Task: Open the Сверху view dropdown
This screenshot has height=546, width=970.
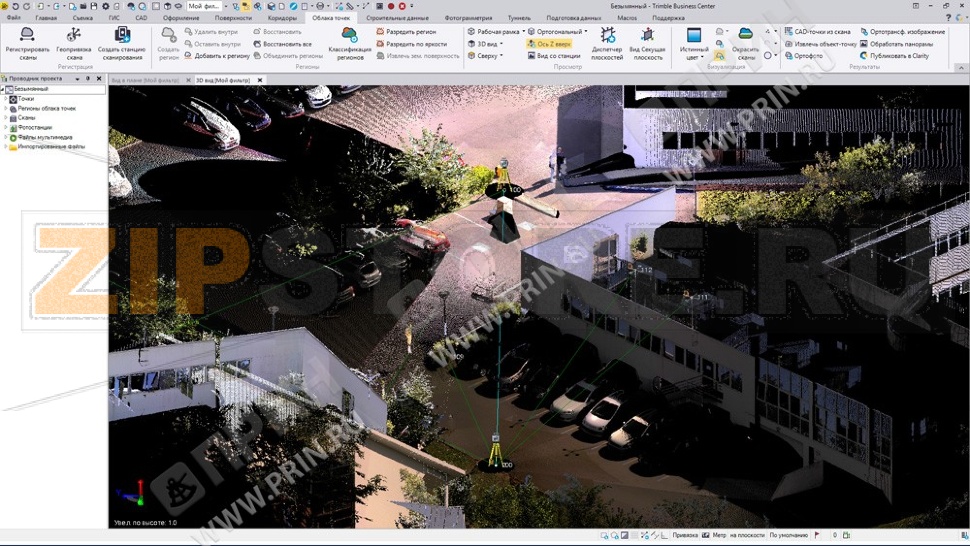Action: (x=486, y=56)
